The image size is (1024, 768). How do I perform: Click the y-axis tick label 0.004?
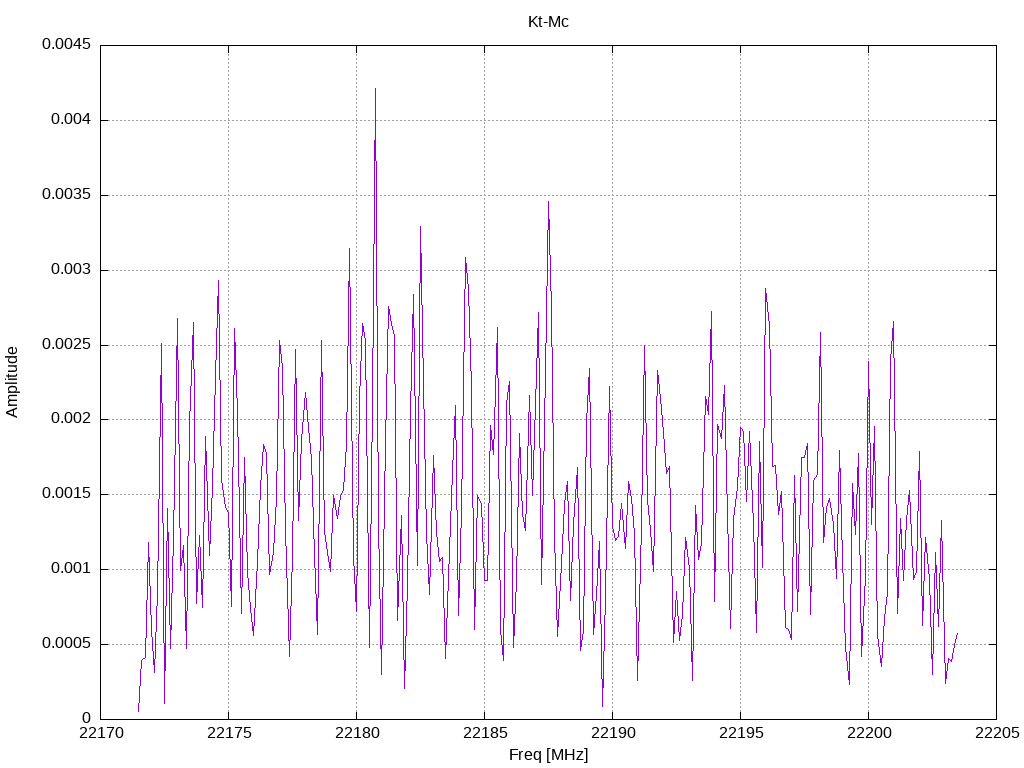pos(71,120)
